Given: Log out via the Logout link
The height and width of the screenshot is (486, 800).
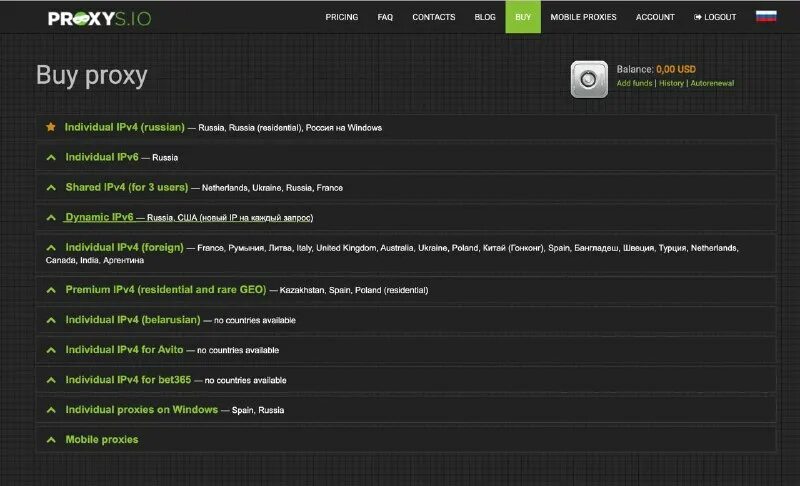Looking at the screenshot, I should [x=715, y=17].
